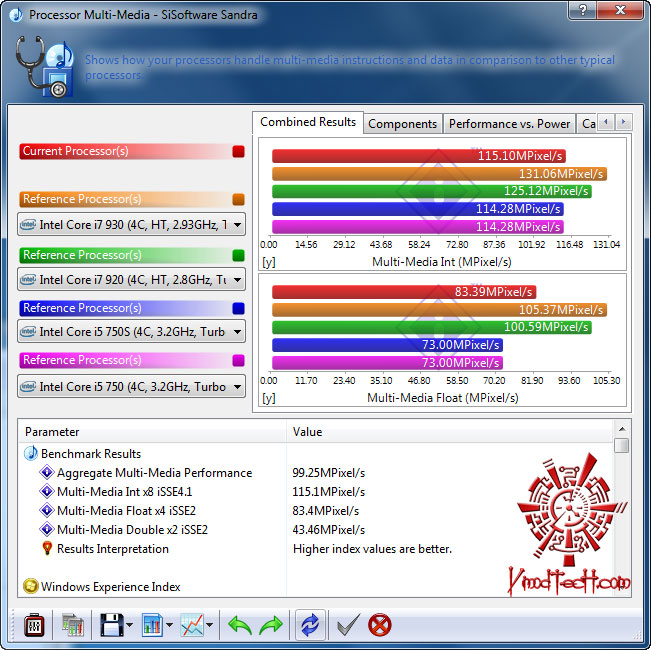Screen dimensions: 651x650
Task: Refresh results with blue circular arrows
Action: (311, 625)
